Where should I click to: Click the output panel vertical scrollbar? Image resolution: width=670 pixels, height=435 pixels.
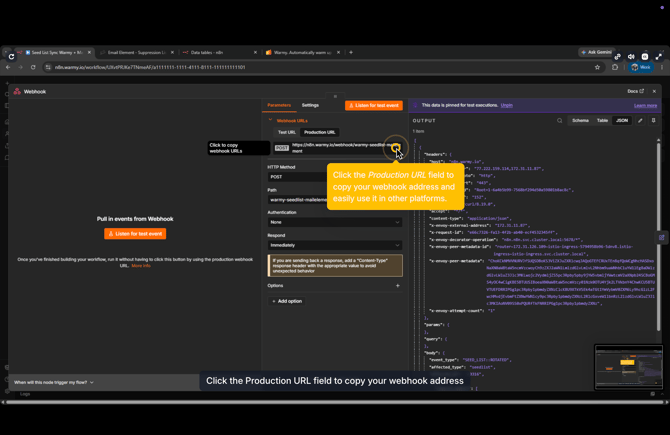point(658,235)
